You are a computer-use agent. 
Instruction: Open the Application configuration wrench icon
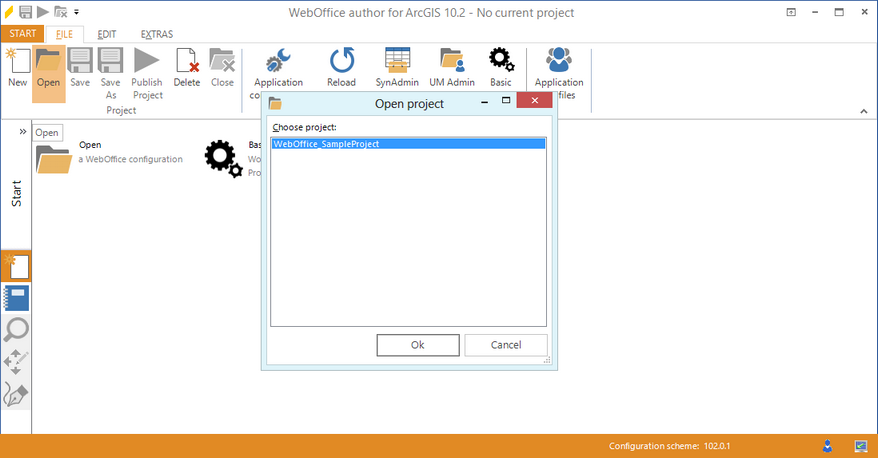click(x=278, y=60)
